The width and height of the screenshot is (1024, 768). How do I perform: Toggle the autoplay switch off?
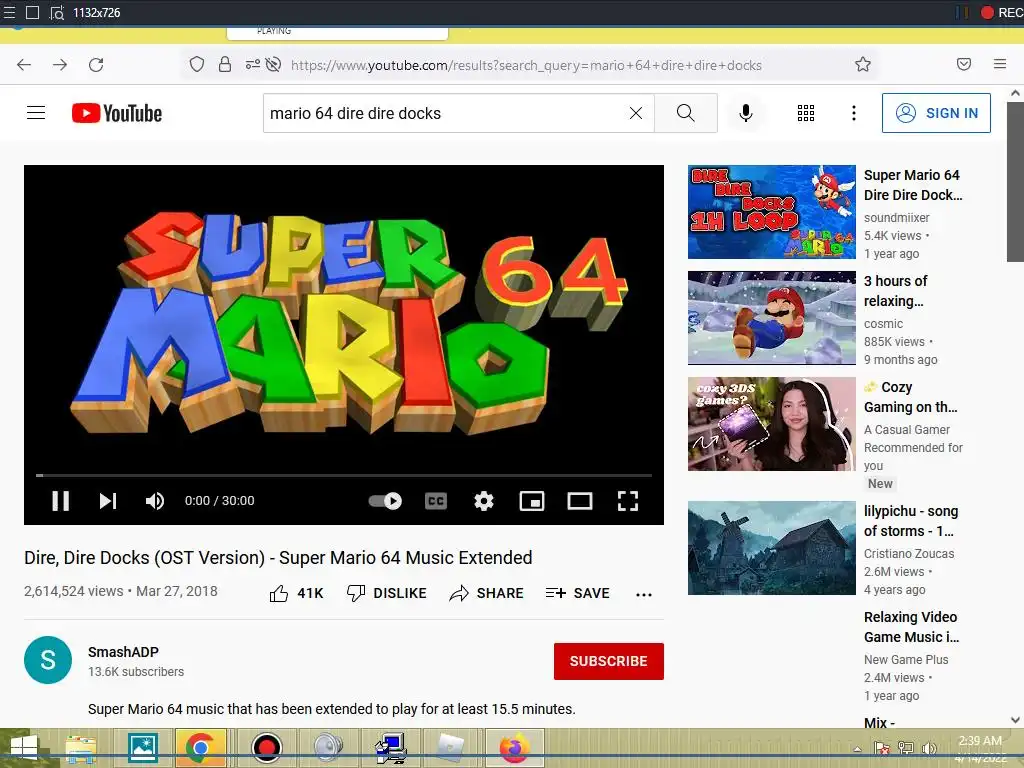click(x=385, y=501)
